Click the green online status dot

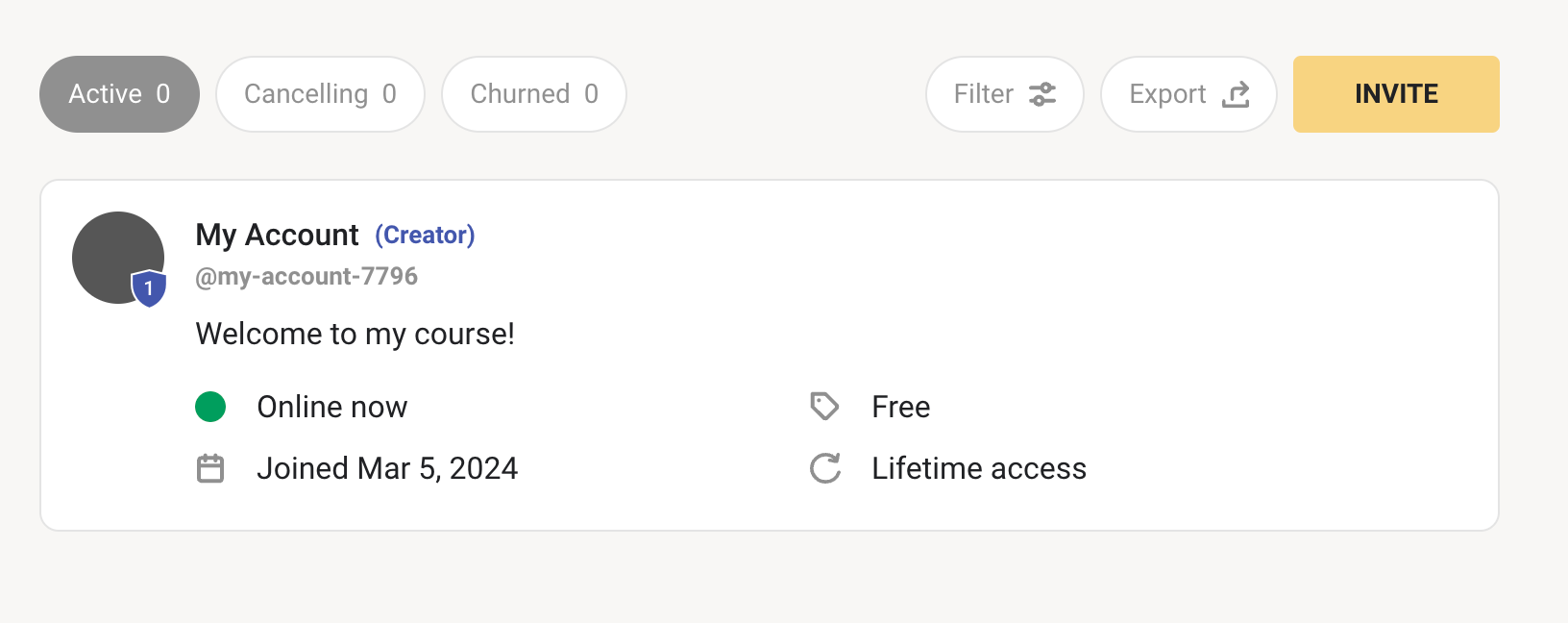[x=210, y=407]
